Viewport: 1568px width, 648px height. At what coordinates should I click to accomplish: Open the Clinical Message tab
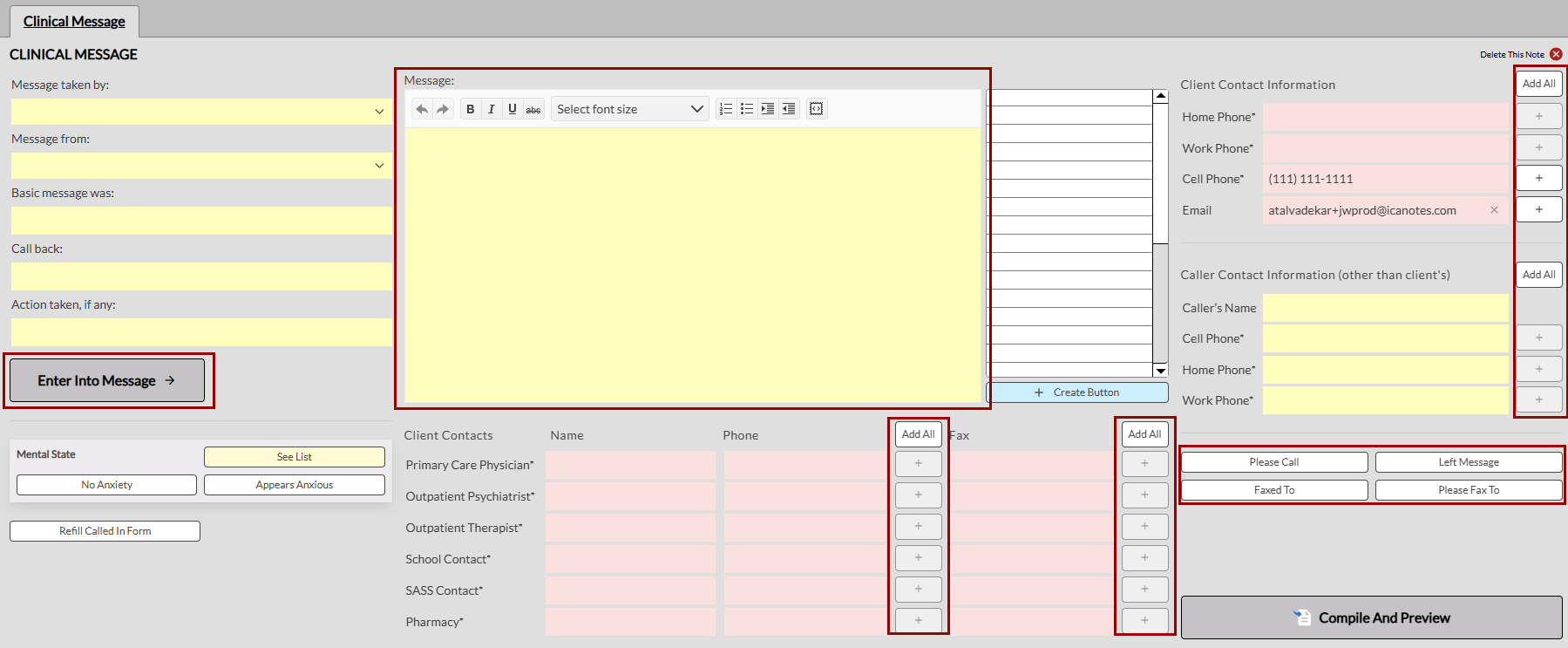pyautogui.click(x=74, y=21)
